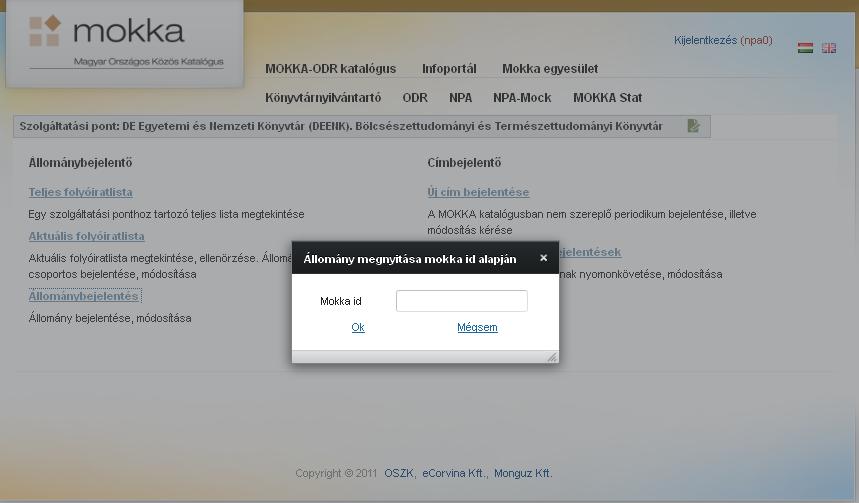Select the NPA-Mock tab

[522, 98]
